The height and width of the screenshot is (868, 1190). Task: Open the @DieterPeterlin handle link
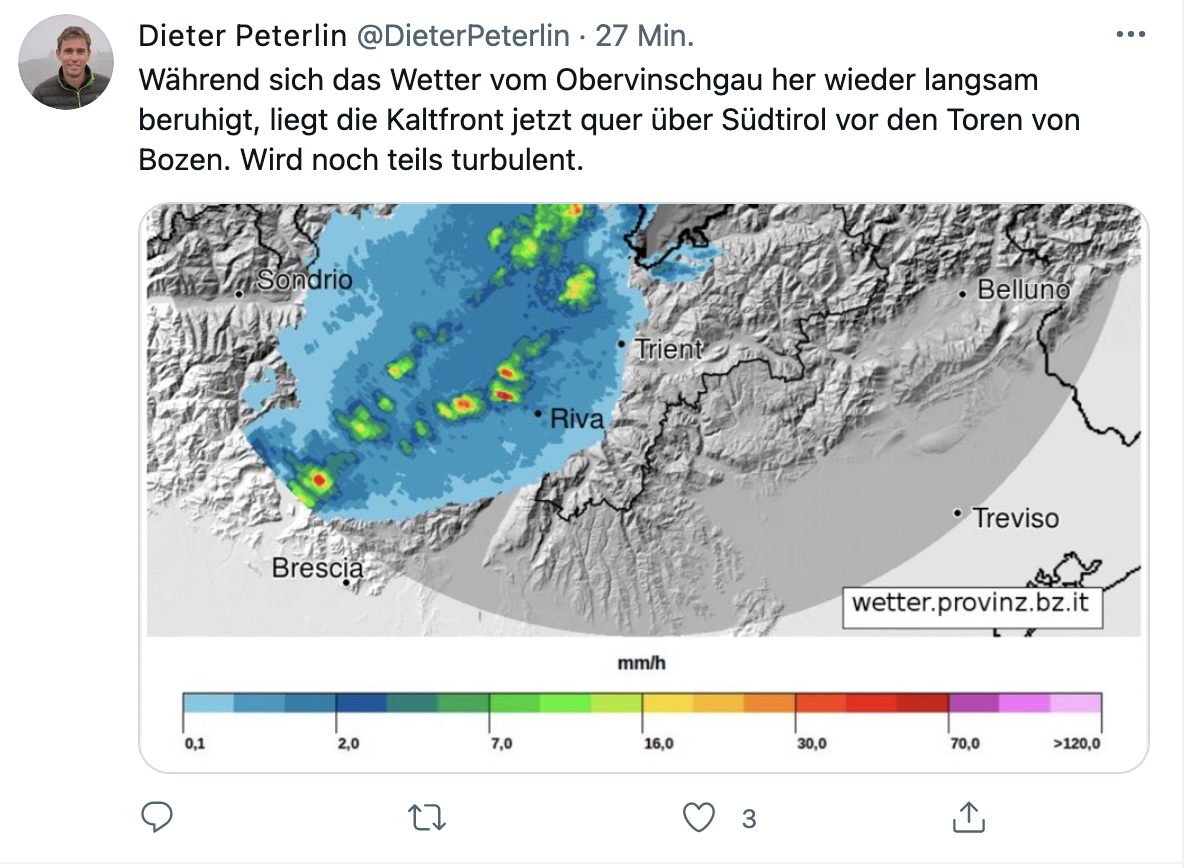[x=463, y=36]
